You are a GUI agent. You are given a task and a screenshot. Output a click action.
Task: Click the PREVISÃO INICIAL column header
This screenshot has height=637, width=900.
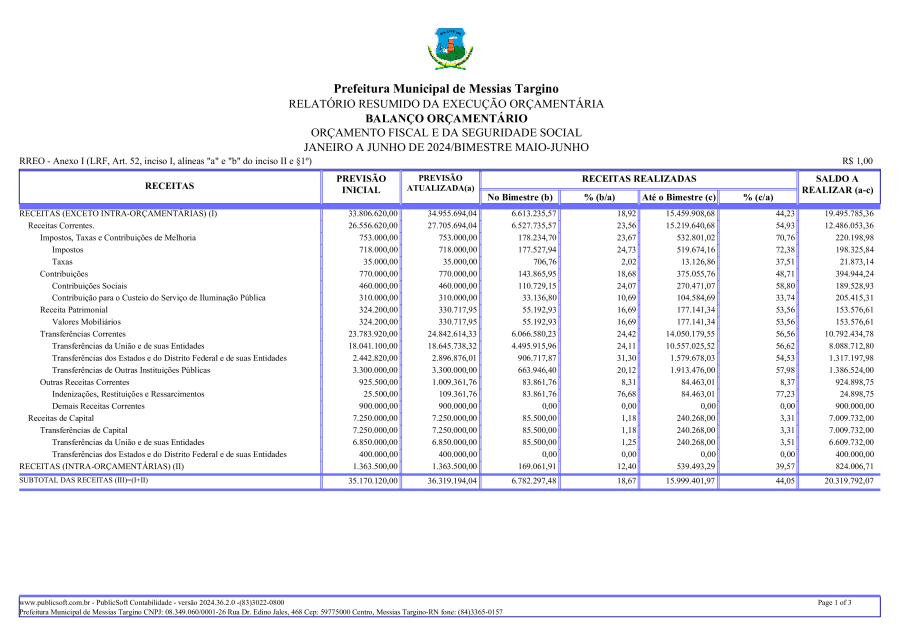[361, 184]
